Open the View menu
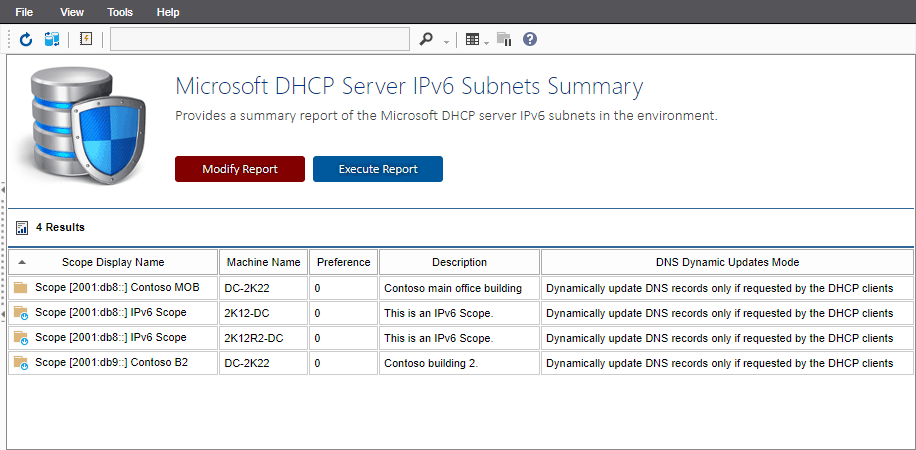The width and height of the screenshot is (916, 450). pyautogui.click(x=72, y=12)
